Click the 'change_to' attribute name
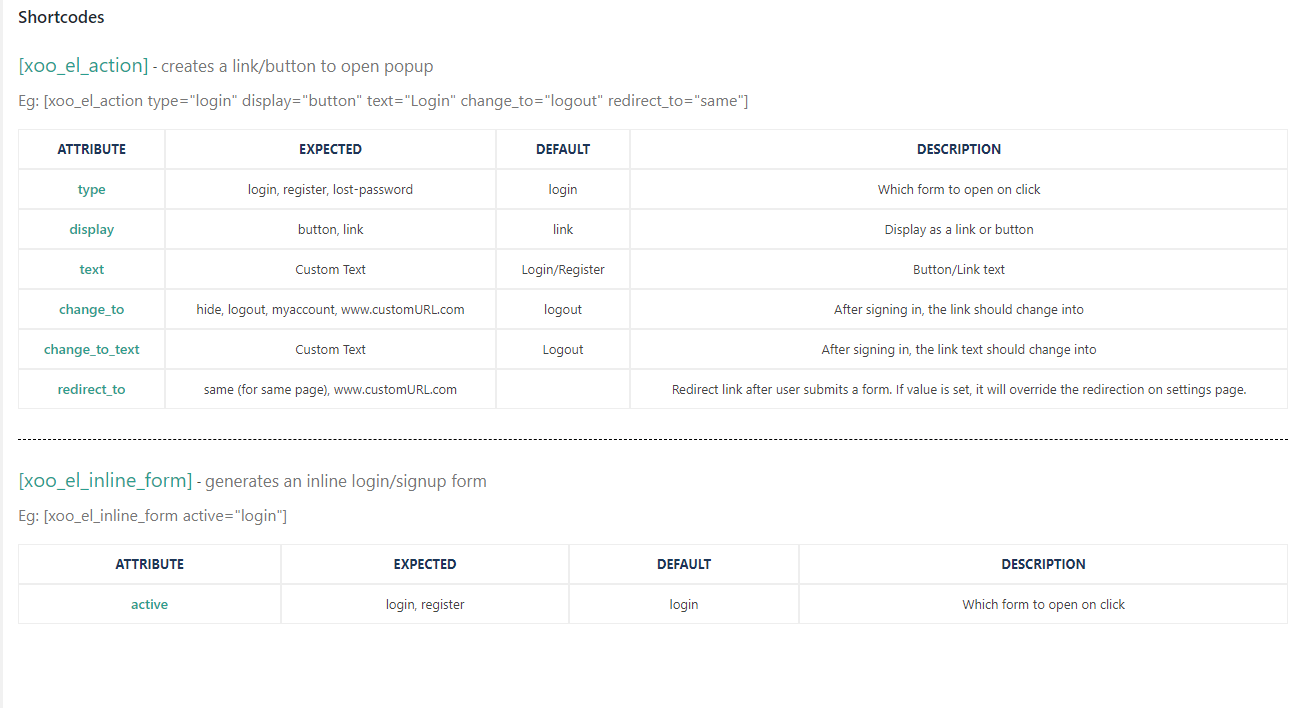 pyautogui.click(x=92, y=310)
